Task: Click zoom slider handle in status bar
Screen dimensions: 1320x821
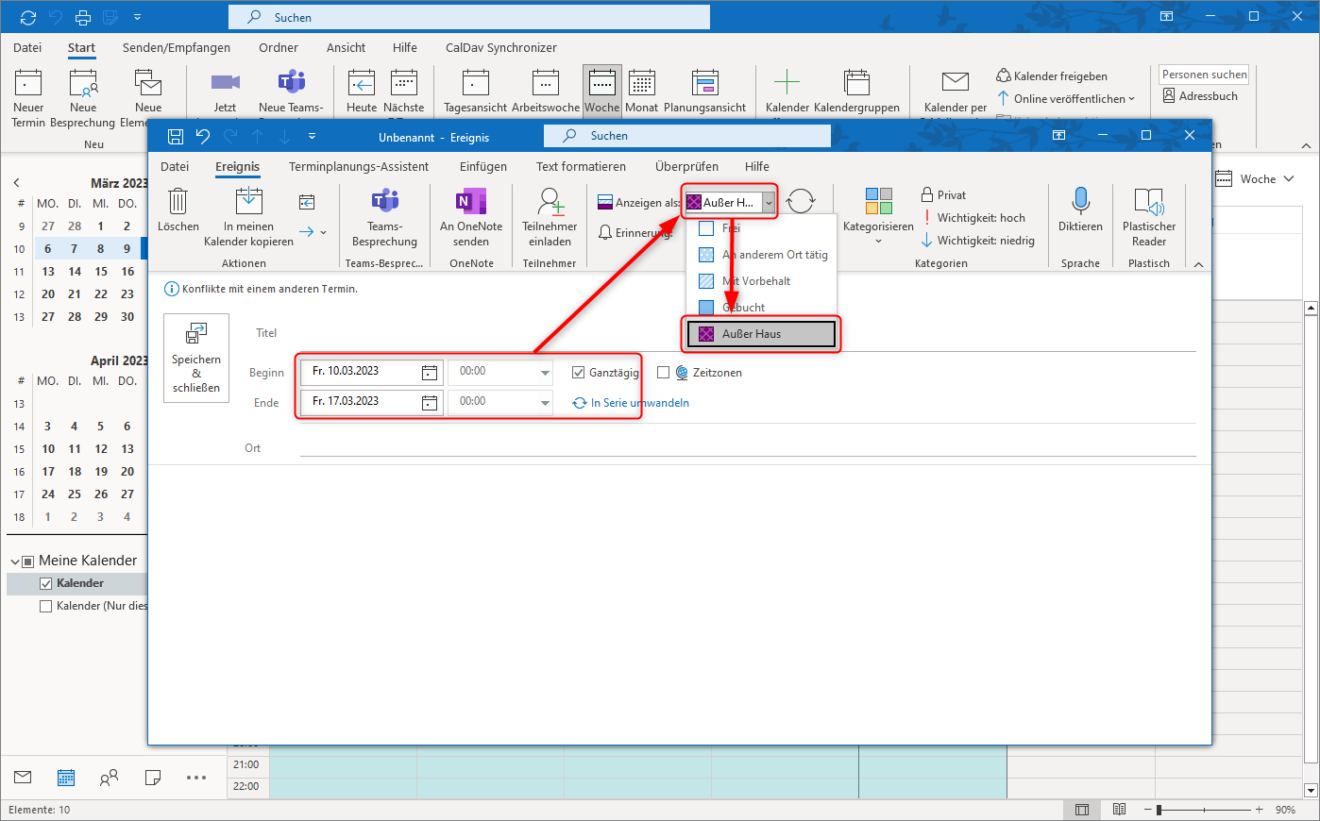Action: click(1158, 809)
